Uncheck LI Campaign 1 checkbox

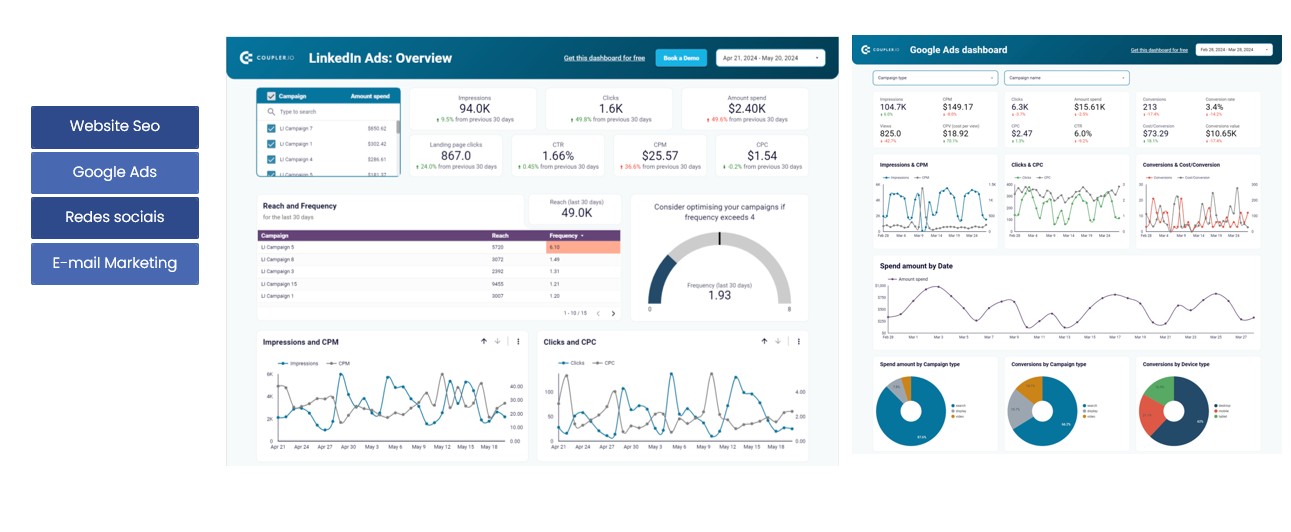pos(271,144)
